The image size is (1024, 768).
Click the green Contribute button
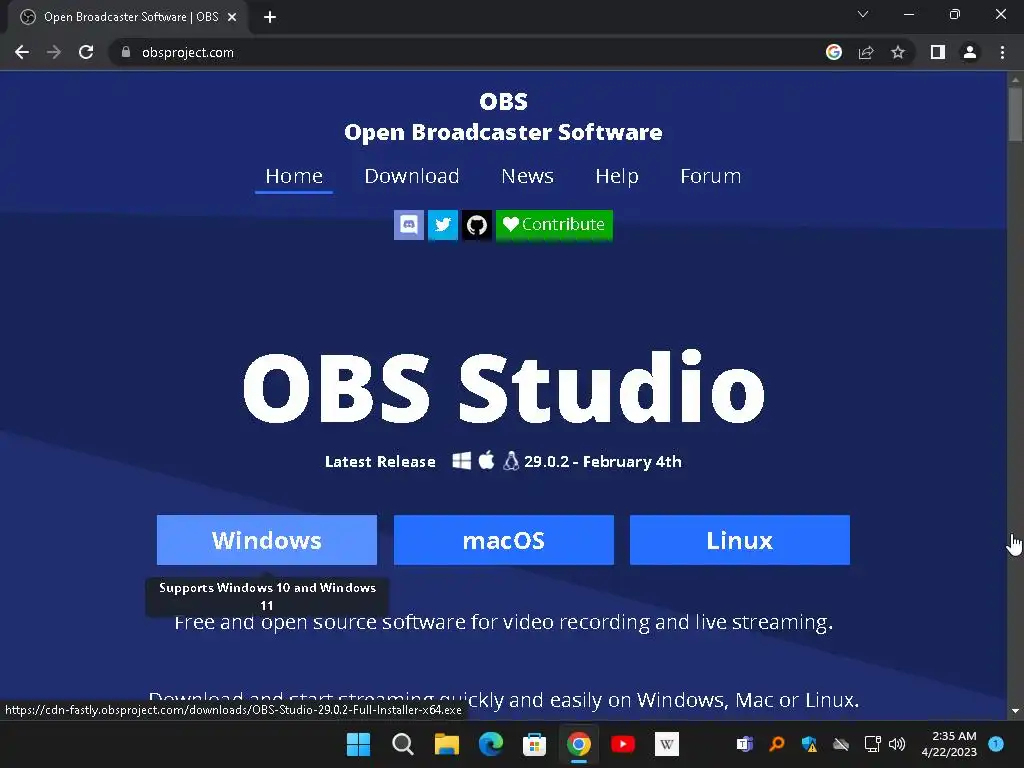[554, 225]
